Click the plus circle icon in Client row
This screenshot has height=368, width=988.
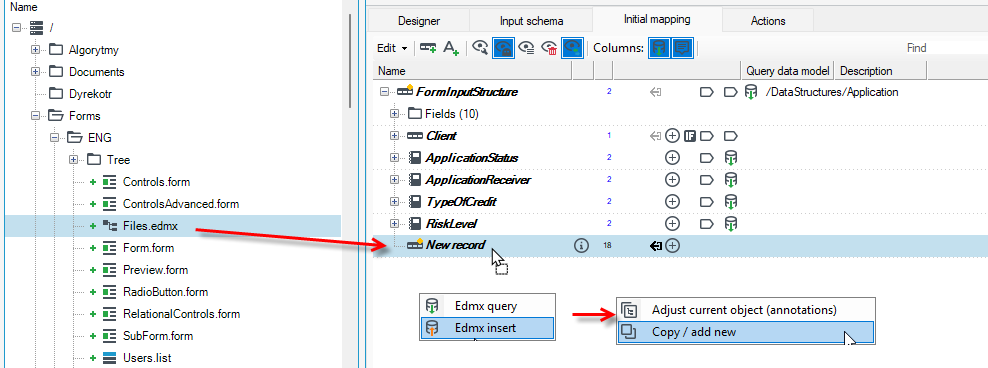pyautogui.click(x=672, y=135)
